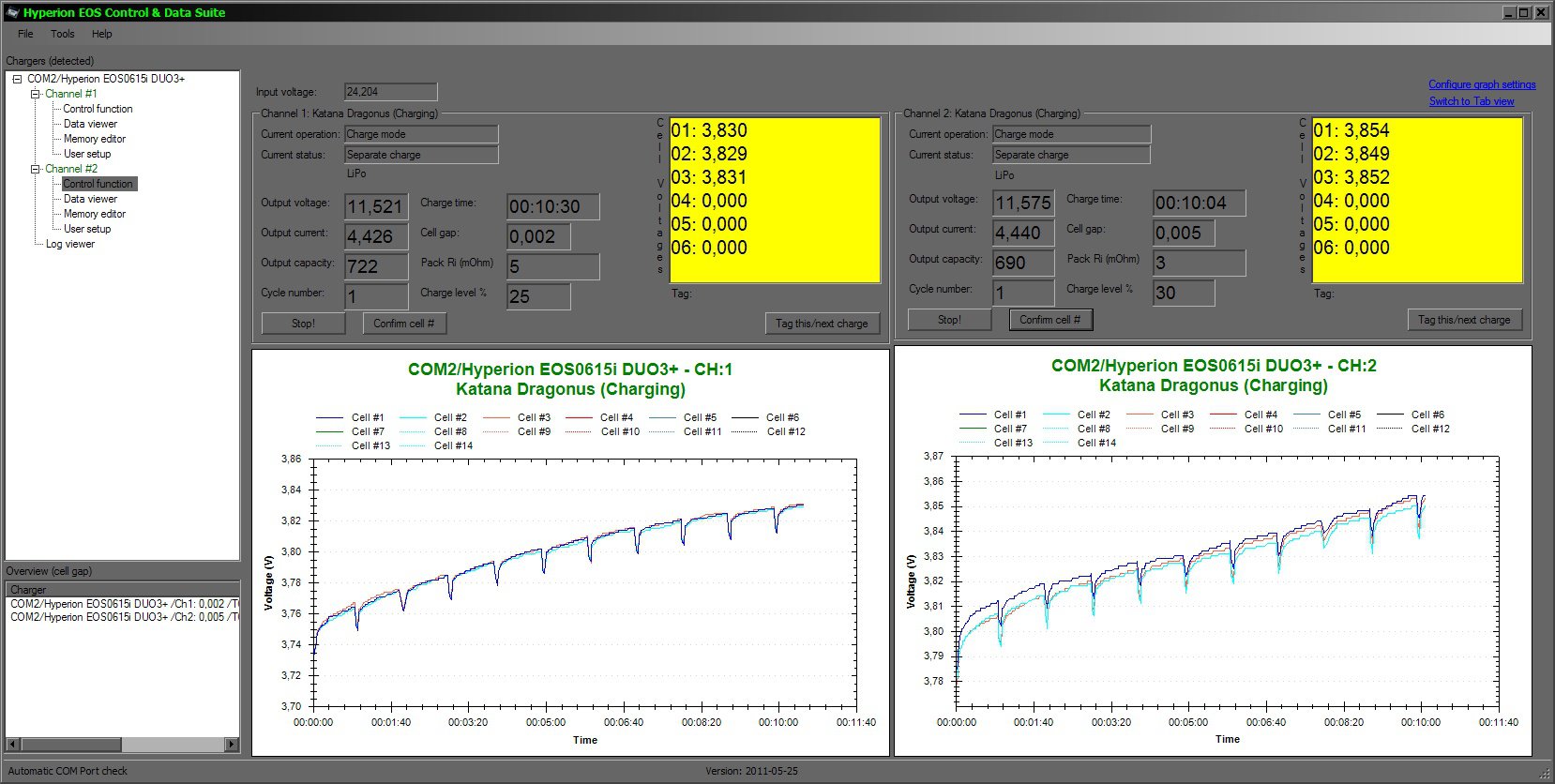Collapse the Channel #2 tree node
1555x784 pixels.
[35, 169]
